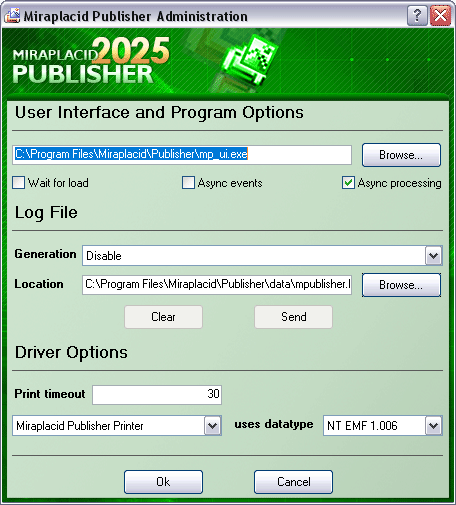Enable the Wait for load checkbox

pos(19,183)
